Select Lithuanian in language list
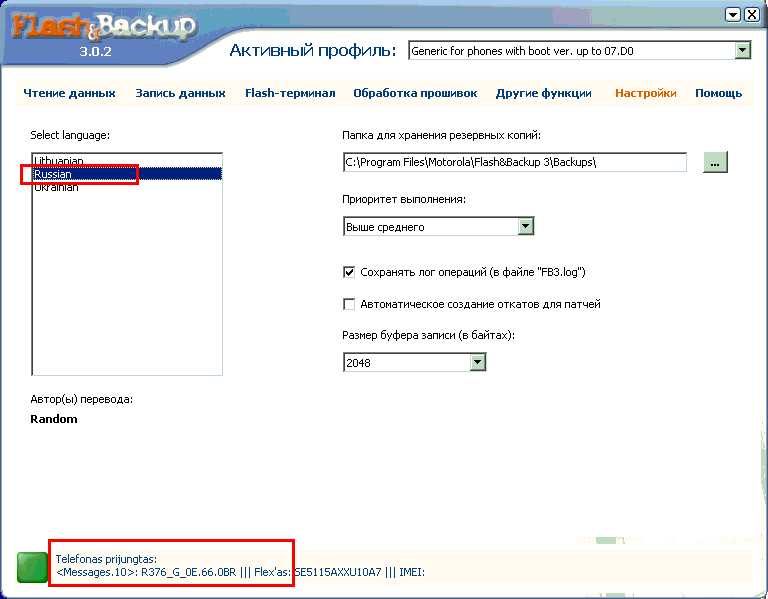This screenshot has width=768, height=599. click(127, 160)
